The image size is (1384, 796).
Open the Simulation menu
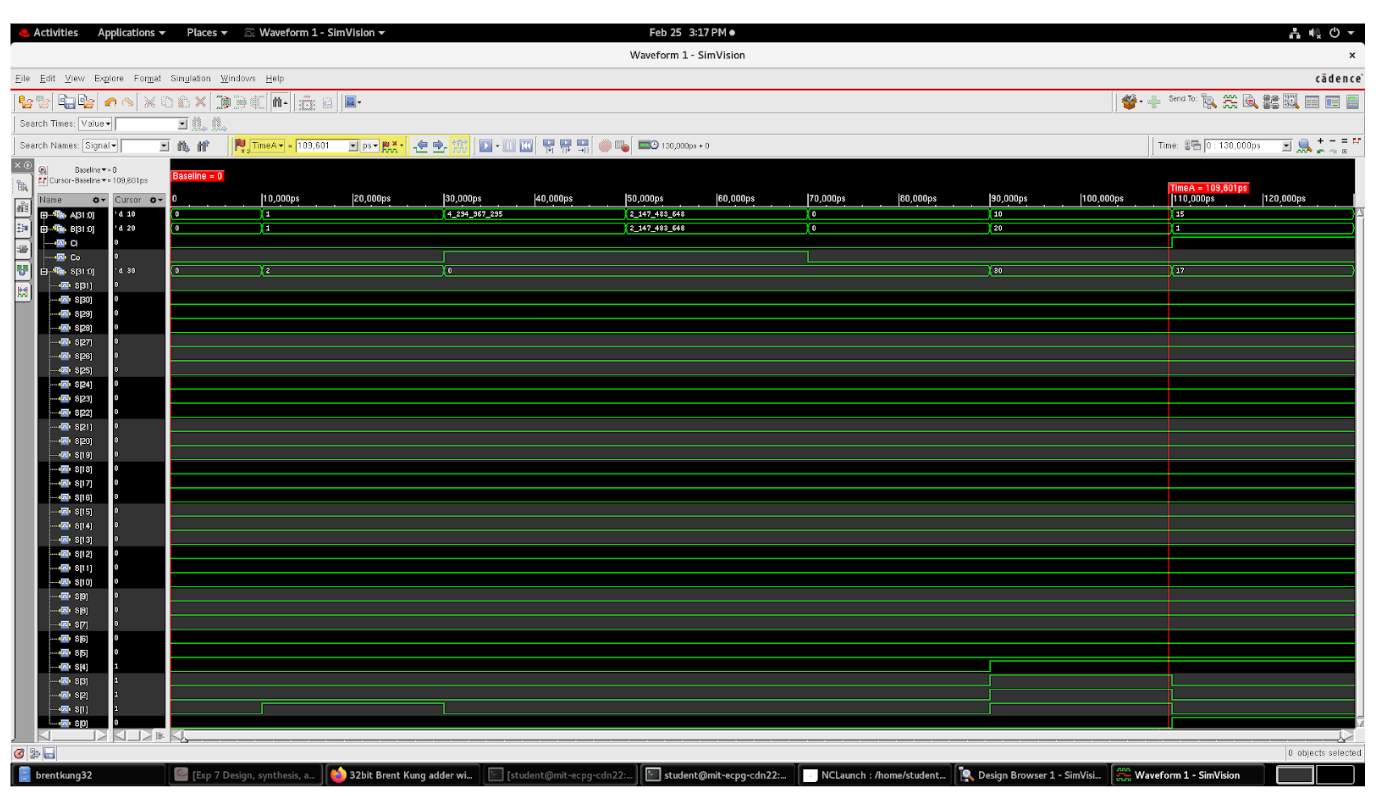(x=190, y=78)
